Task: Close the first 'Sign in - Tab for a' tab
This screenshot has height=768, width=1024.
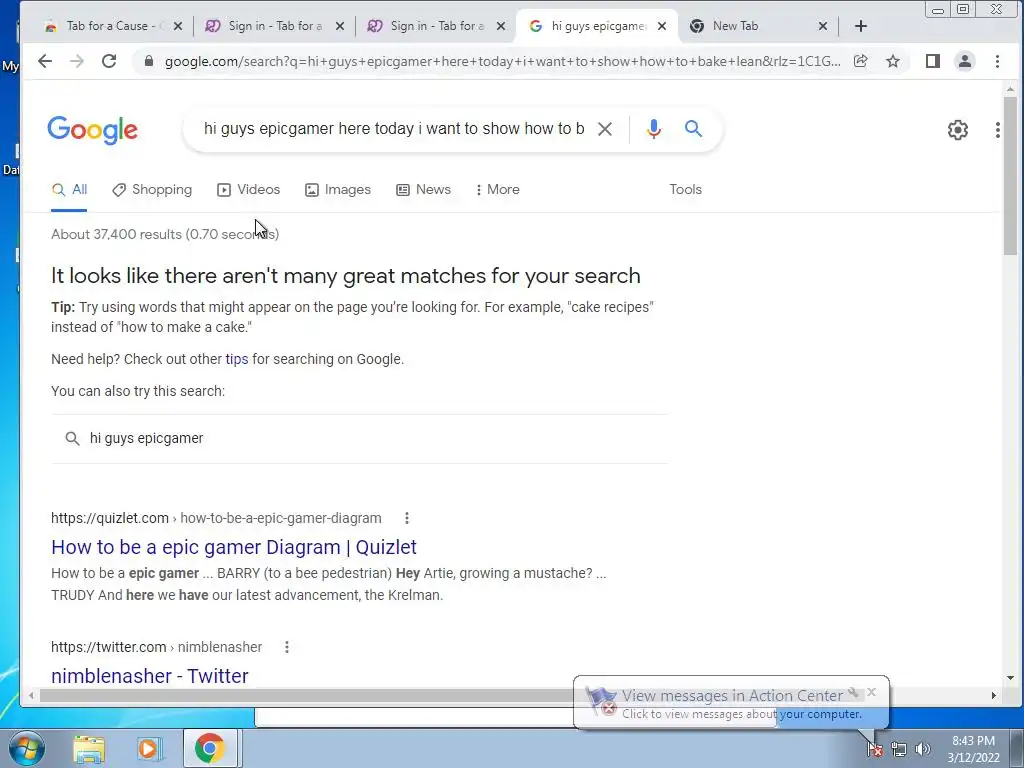Action: click(x=340, y=26)
